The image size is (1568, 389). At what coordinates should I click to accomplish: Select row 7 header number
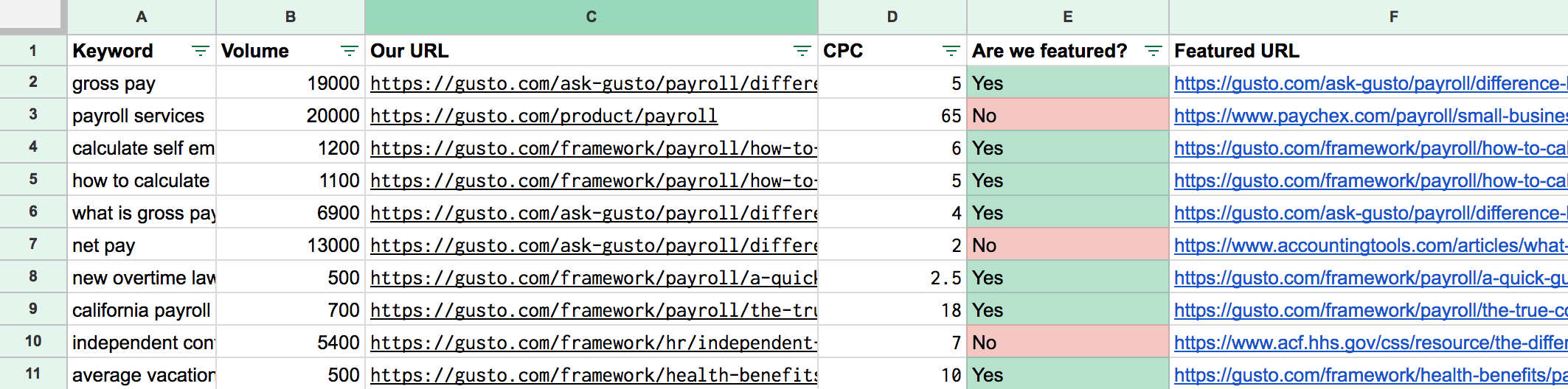[33, 245]
